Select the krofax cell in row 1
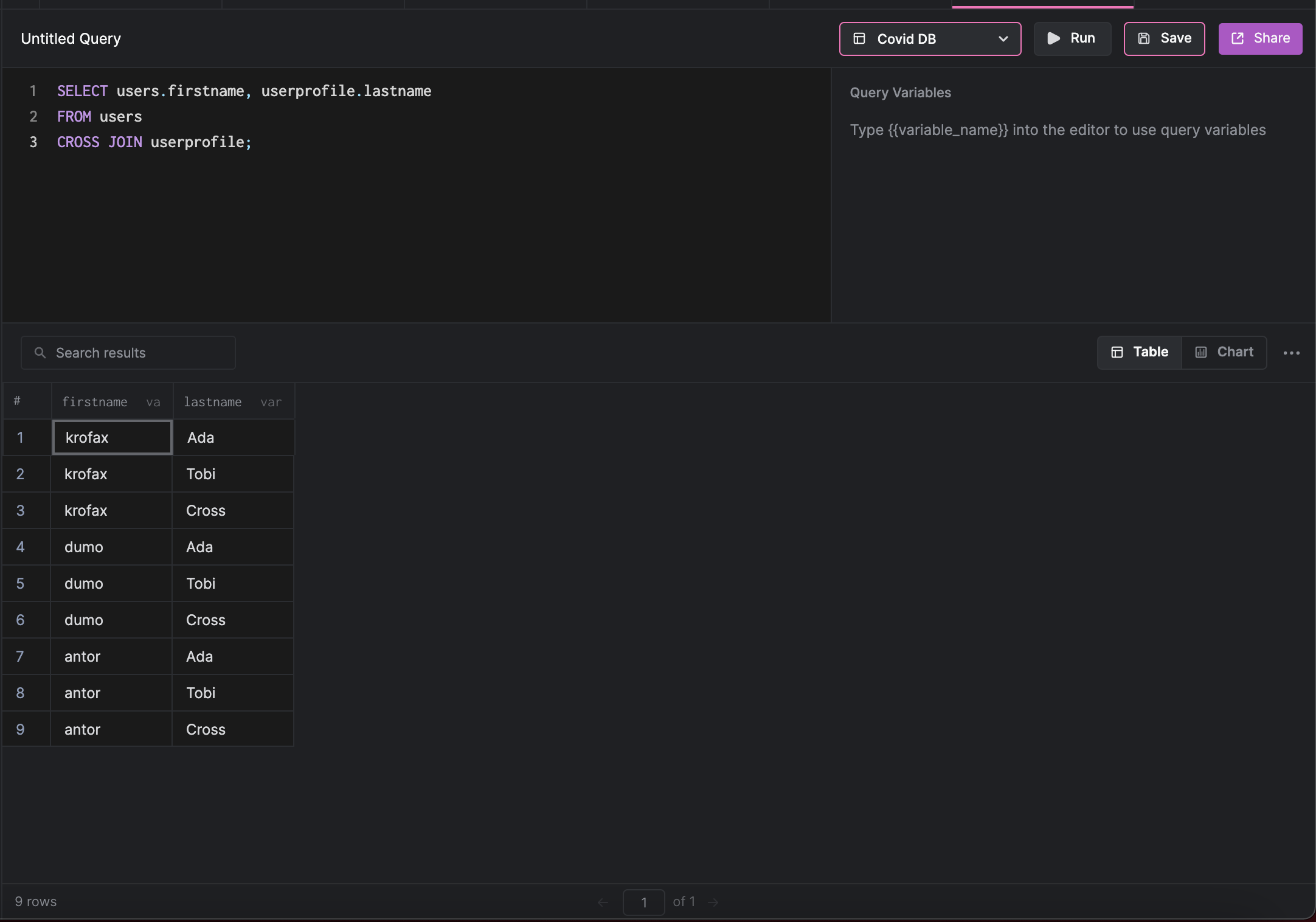 [x=112, y=437]
